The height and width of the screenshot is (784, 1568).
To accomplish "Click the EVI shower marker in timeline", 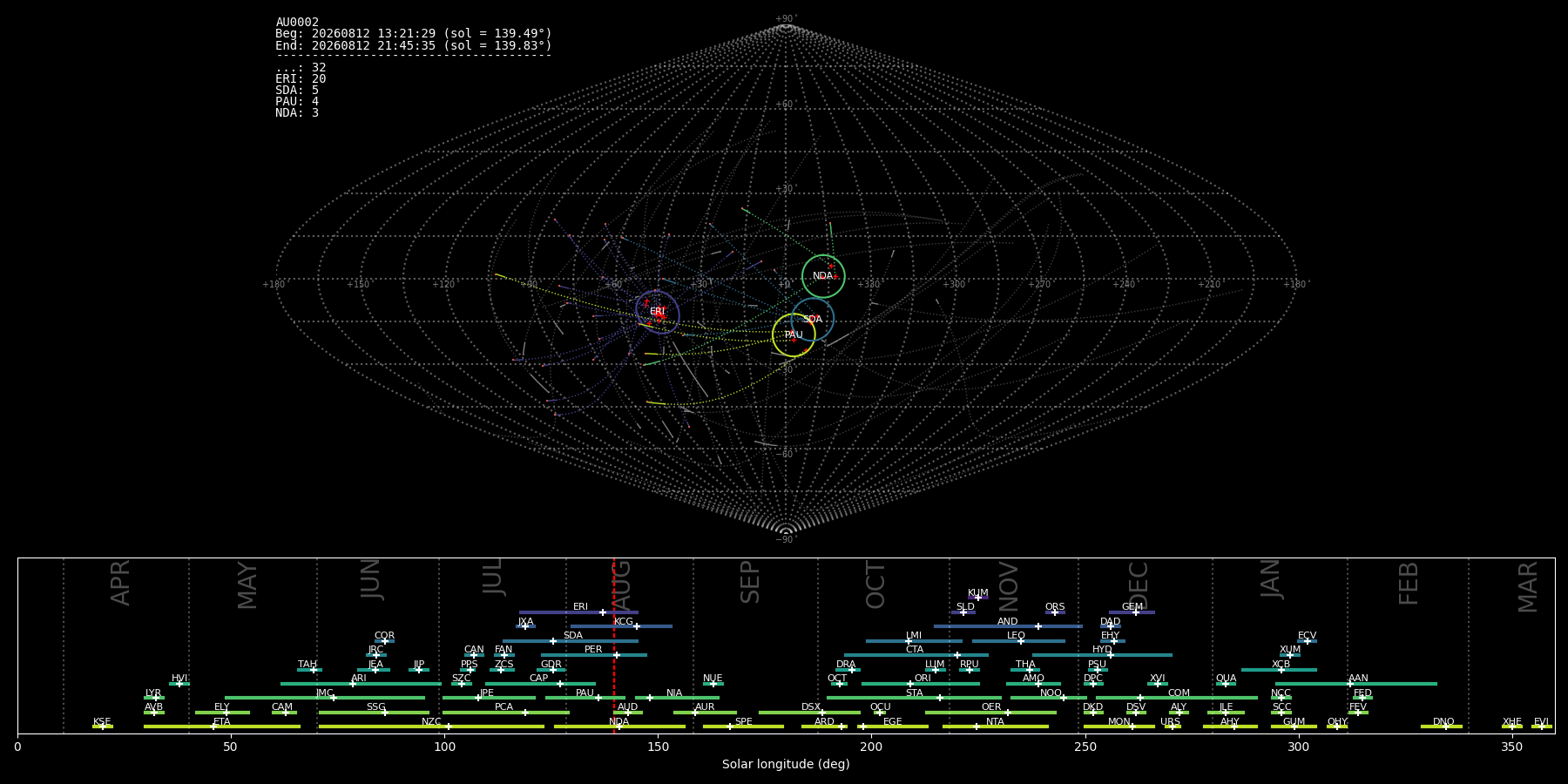I will pyautogui.click(x=1542, y=727).
